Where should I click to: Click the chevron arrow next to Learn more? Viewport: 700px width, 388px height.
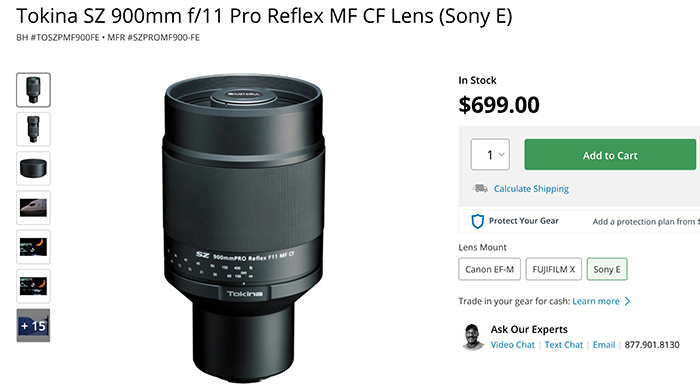point(628,301)
